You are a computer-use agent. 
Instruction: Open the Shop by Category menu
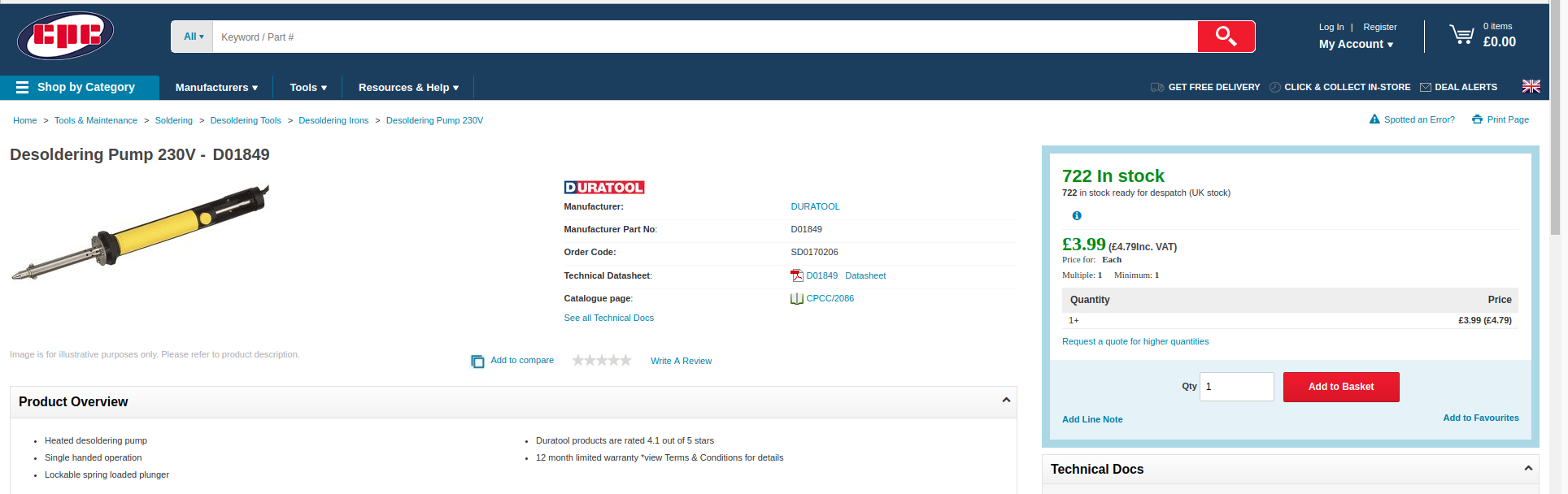(79, 87)
